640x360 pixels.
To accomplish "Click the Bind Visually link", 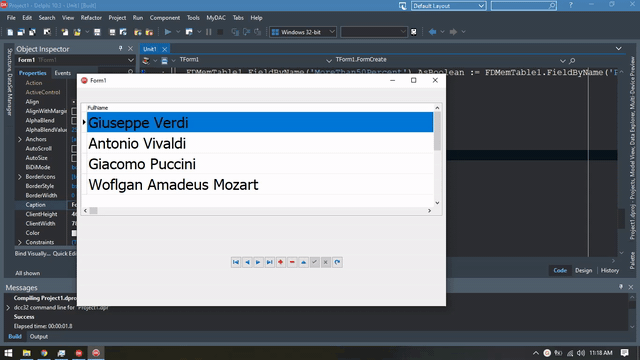I will (33, 253).
